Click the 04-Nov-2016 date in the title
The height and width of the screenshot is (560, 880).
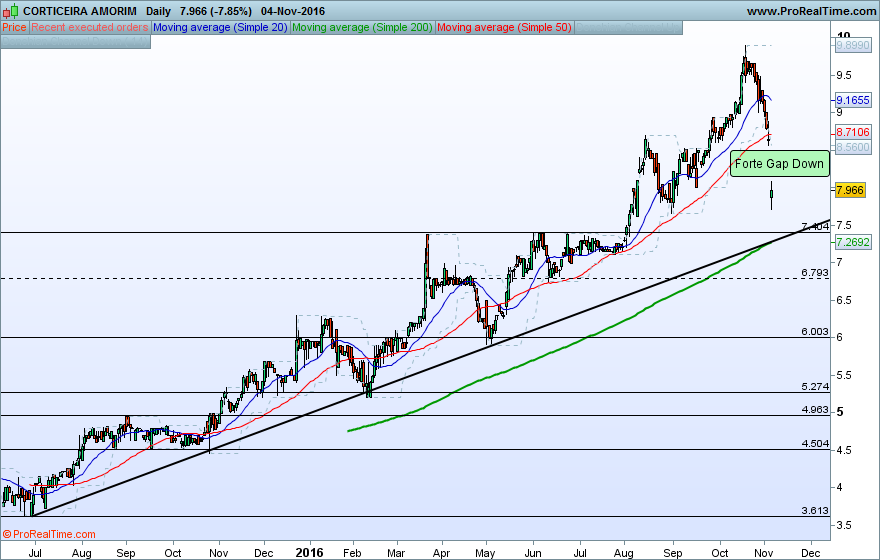(292, 11)
